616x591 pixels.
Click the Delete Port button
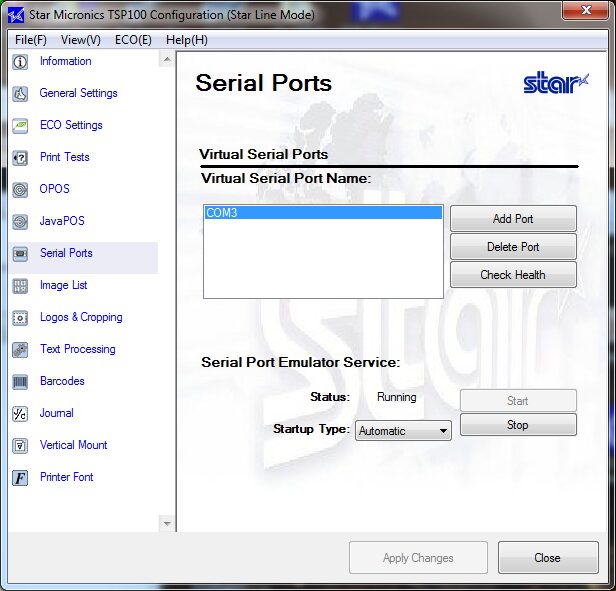[513, 247]
